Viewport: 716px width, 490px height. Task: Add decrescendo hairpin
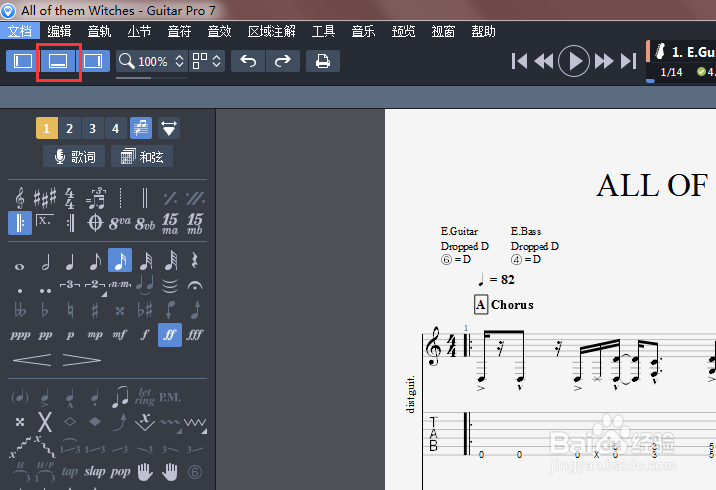(x=82, y=360)
